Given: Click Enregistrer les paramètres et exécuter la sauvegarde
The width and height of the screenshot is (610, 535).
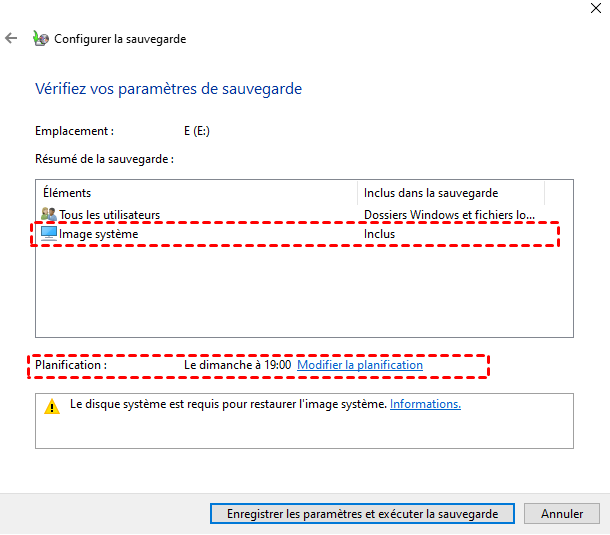Looking at the screenshot, I should coord(362,513).
